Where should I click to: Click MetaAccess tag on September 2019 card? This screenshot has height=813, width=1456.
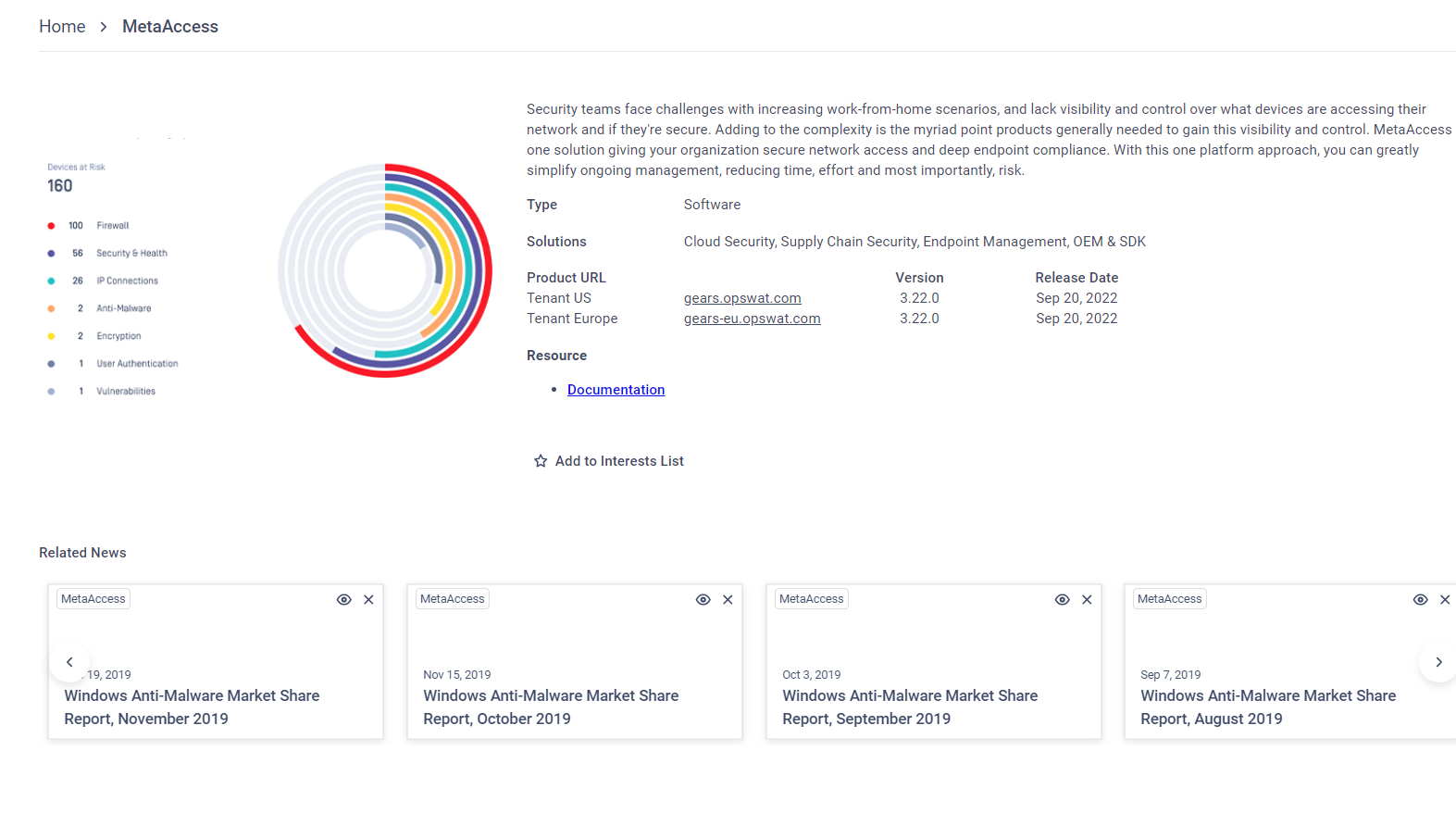812,599
